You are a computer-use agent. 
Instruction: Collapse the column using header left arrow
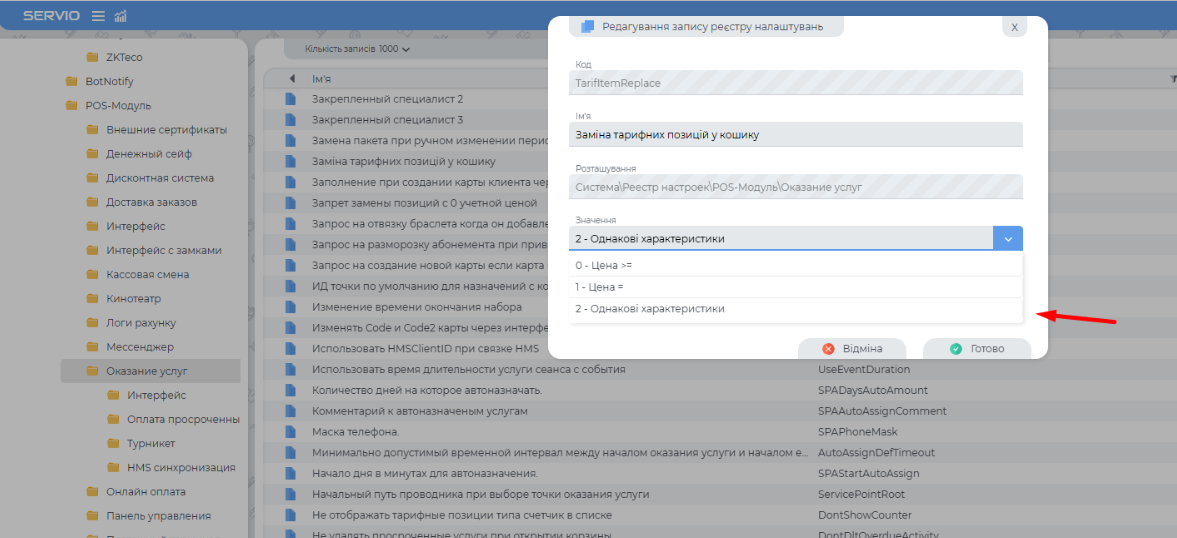pyautogui.click(x=291, y=79)
